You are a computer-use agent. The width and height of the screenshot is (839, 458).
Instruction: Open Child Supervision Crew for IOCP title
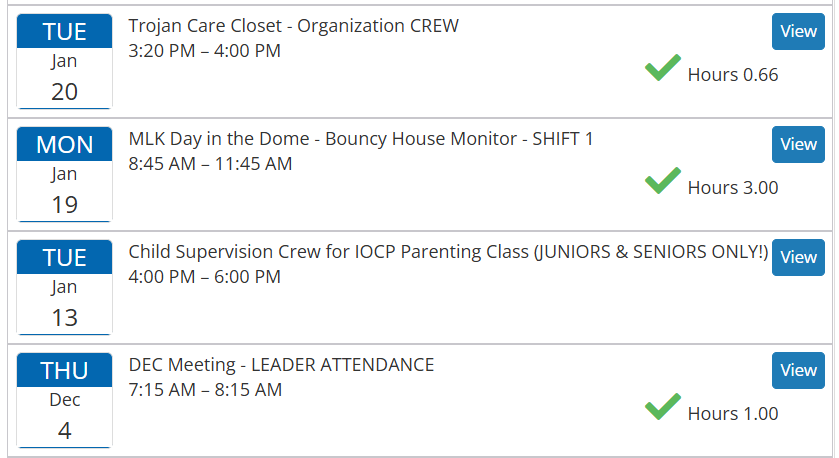(448, 252)
